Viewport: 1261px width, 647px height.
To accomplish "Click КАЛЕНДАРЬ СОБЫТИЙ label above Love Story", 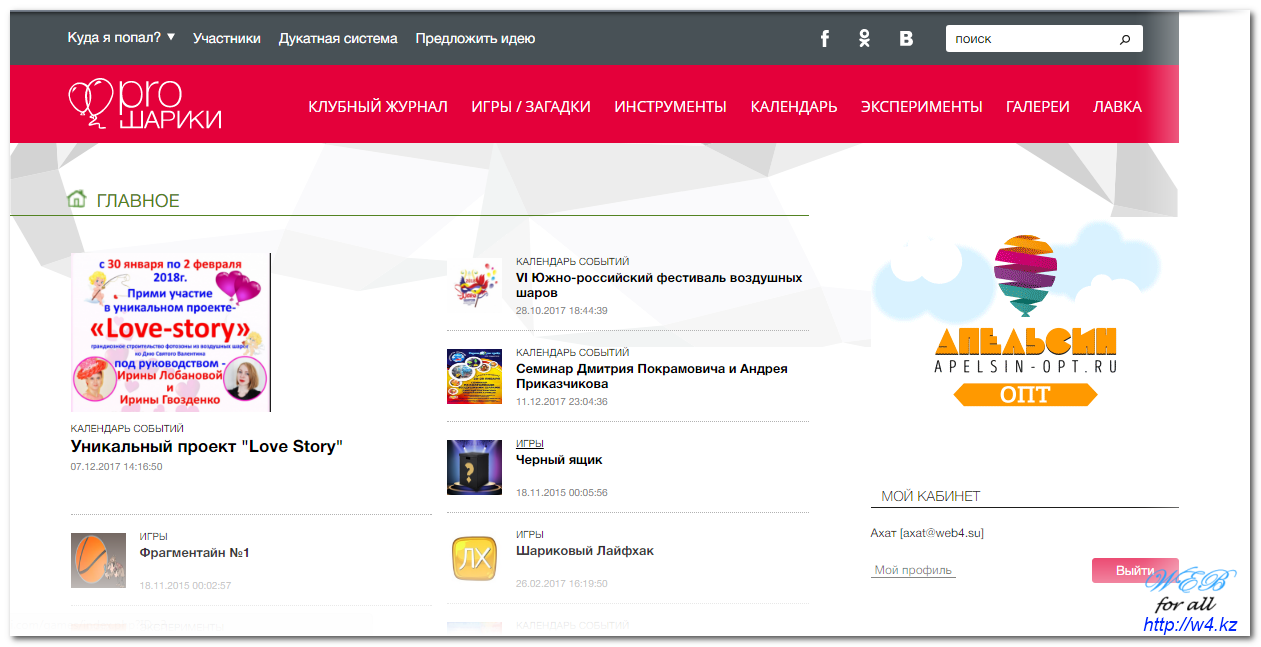I will click(127, 428).
